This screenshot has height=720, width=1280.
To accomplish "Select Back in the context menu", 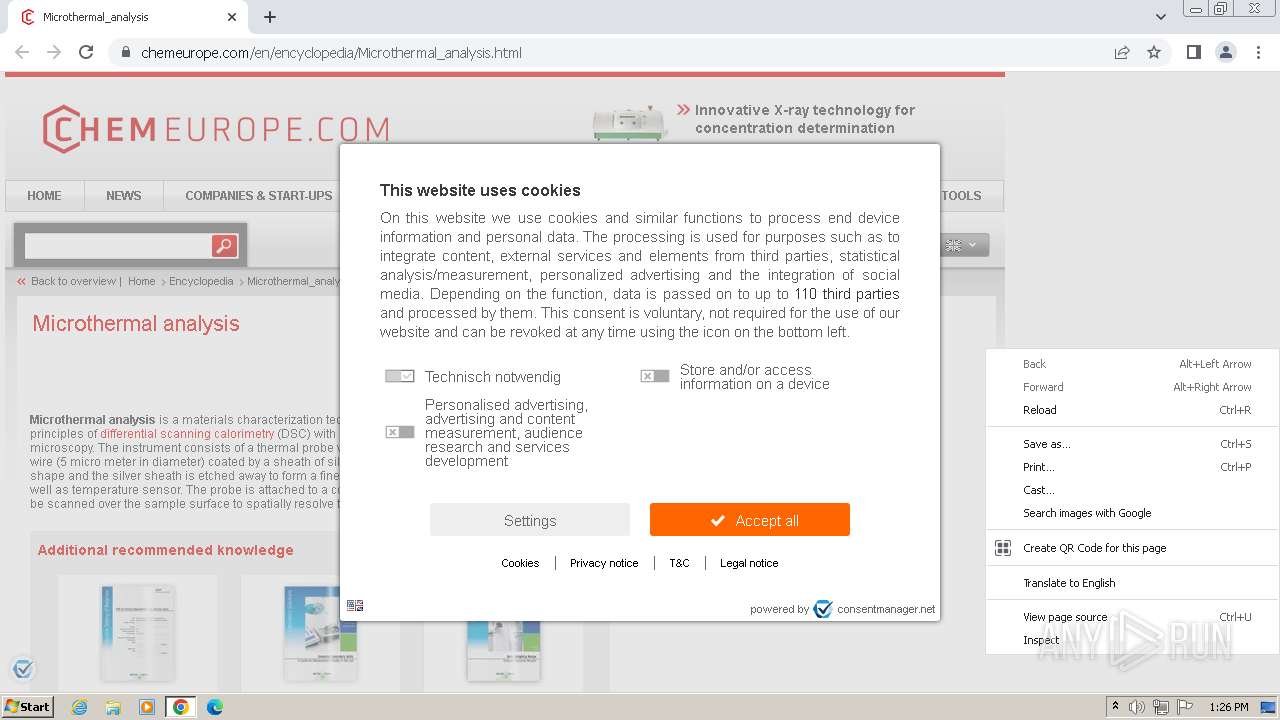I will 1132,364.
